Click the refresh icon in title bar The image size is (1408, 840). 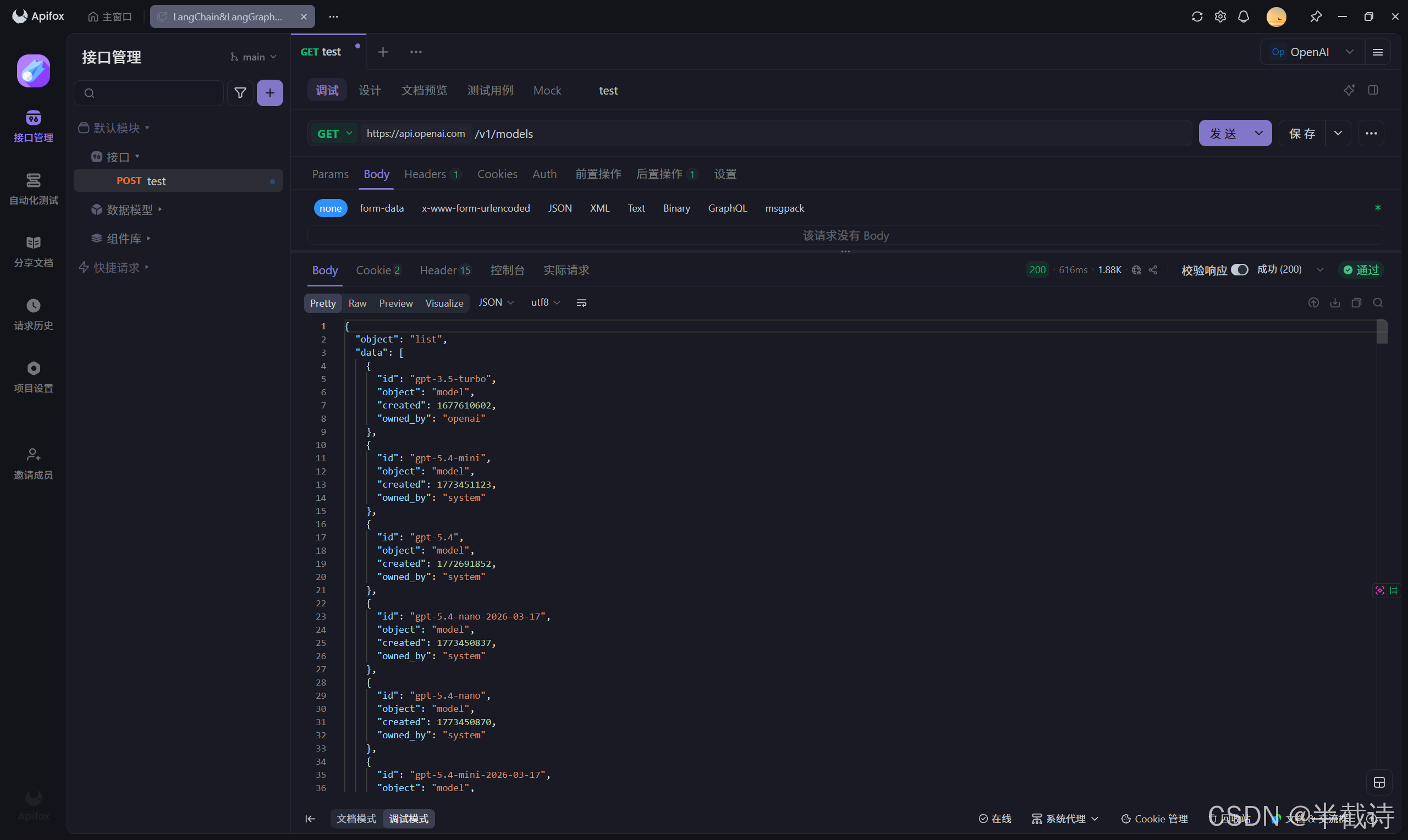[1197, 16]
